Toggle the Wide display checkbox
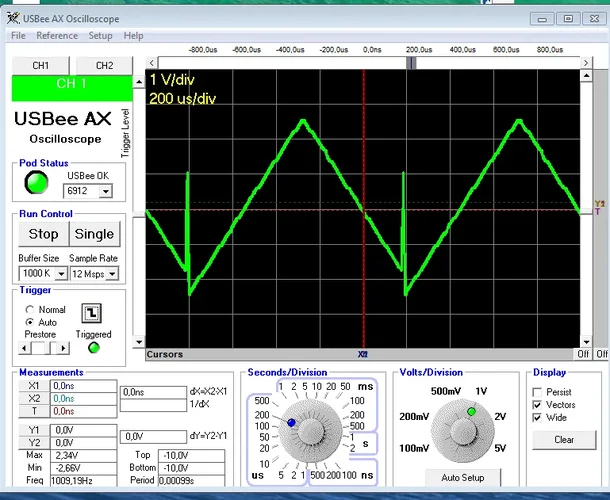The image size is (610, 500). point(538,418)
